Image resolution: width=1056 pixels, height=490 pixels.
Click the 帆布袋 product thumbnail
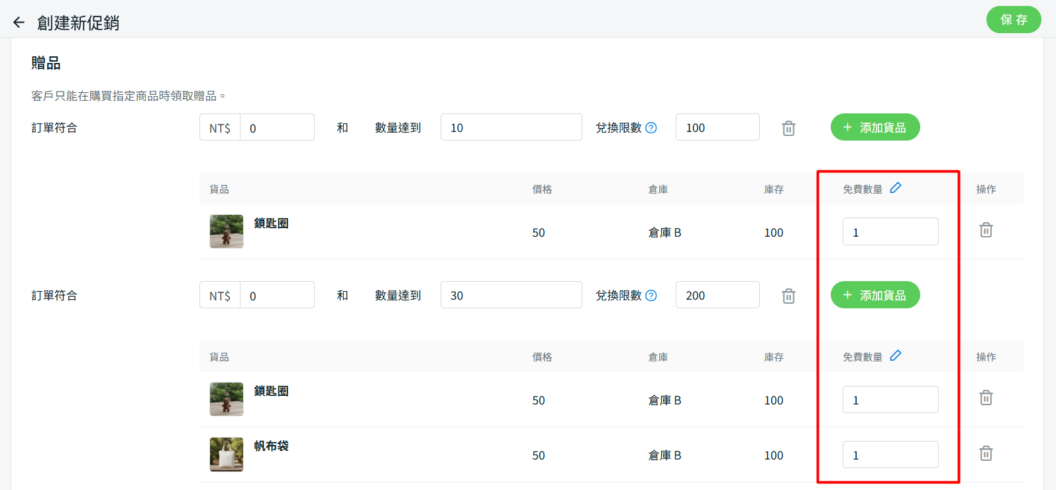point(226,454)
